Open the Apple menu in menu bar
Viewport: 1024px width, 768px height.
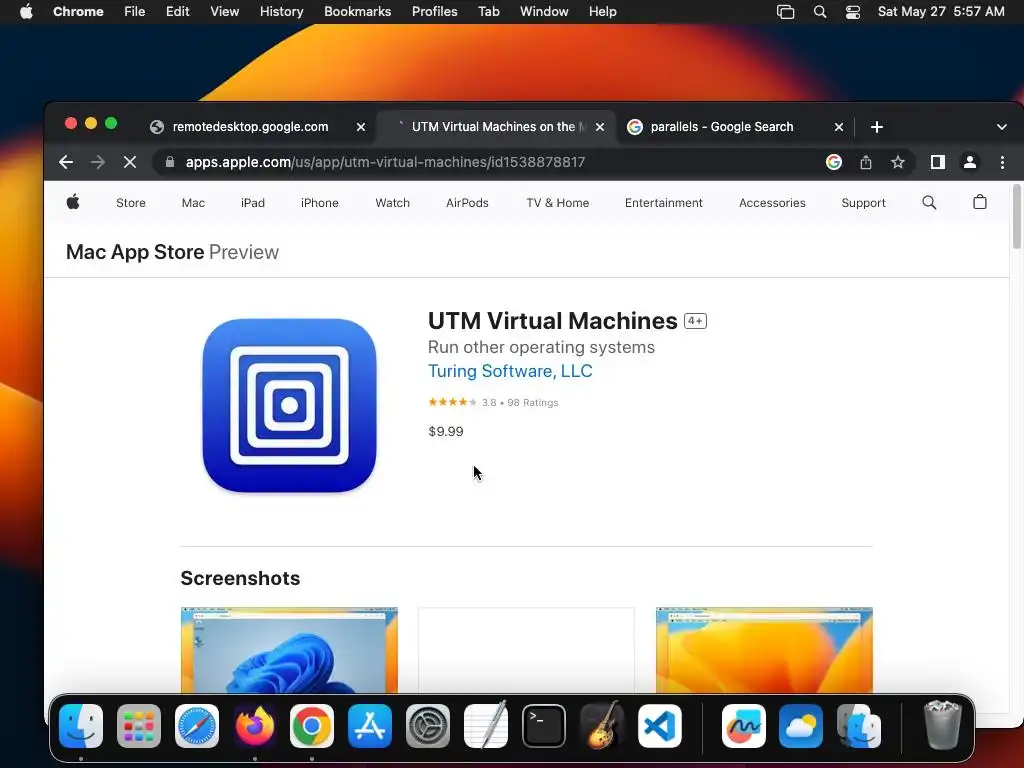pos(26,12)
